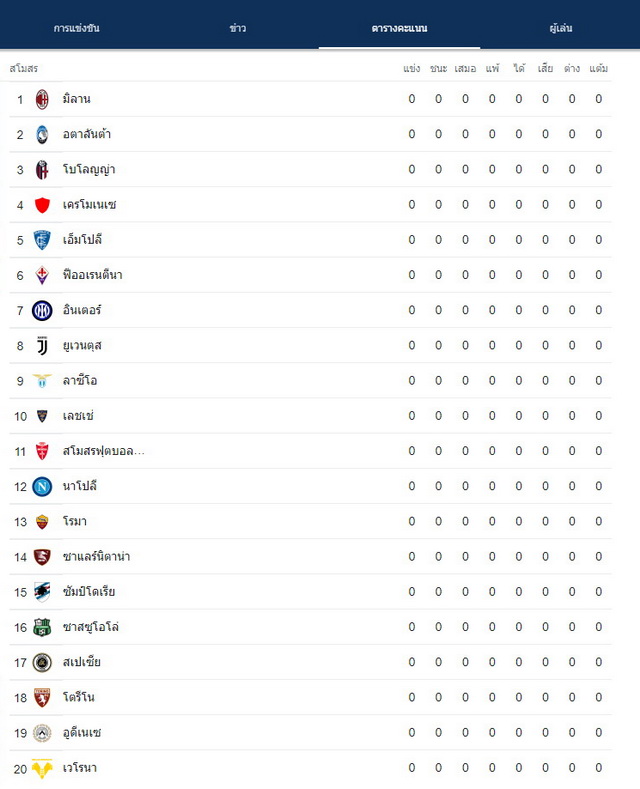Image resolution: width=640 pixels, height=789 pixels.
Task: Click the Inter club crest
Action: (x=42, y=310)
